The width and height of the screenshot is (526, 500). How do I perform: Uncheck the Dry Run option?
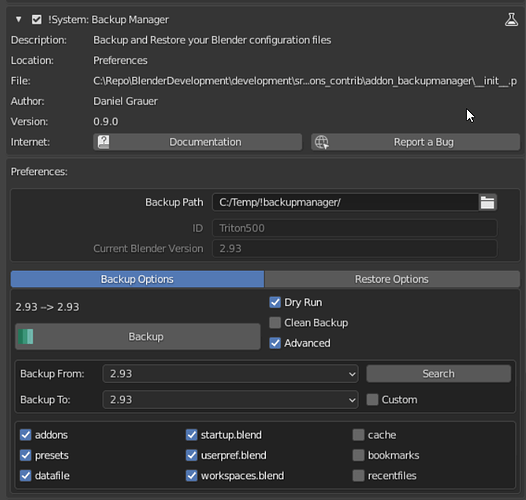tap(275, 302)
